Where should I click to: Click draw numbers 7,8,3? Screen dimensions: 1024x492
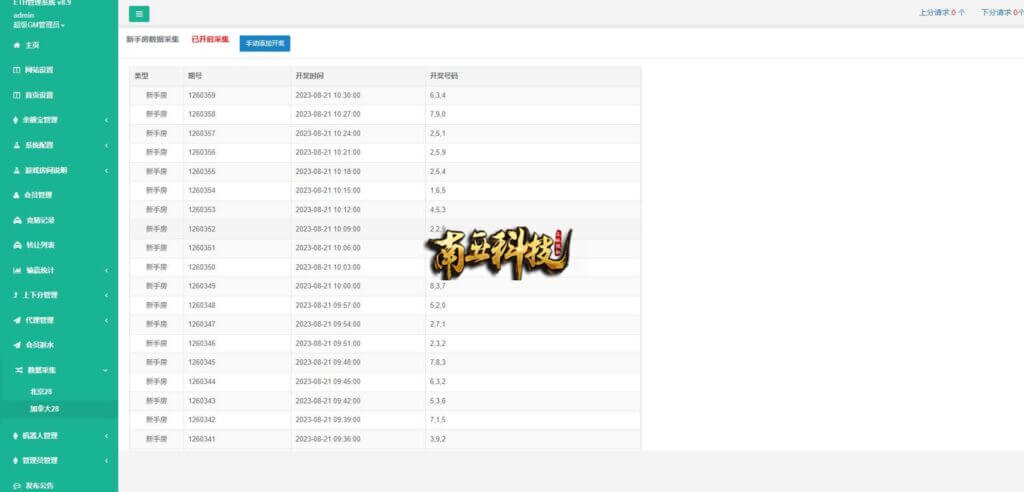438,363
